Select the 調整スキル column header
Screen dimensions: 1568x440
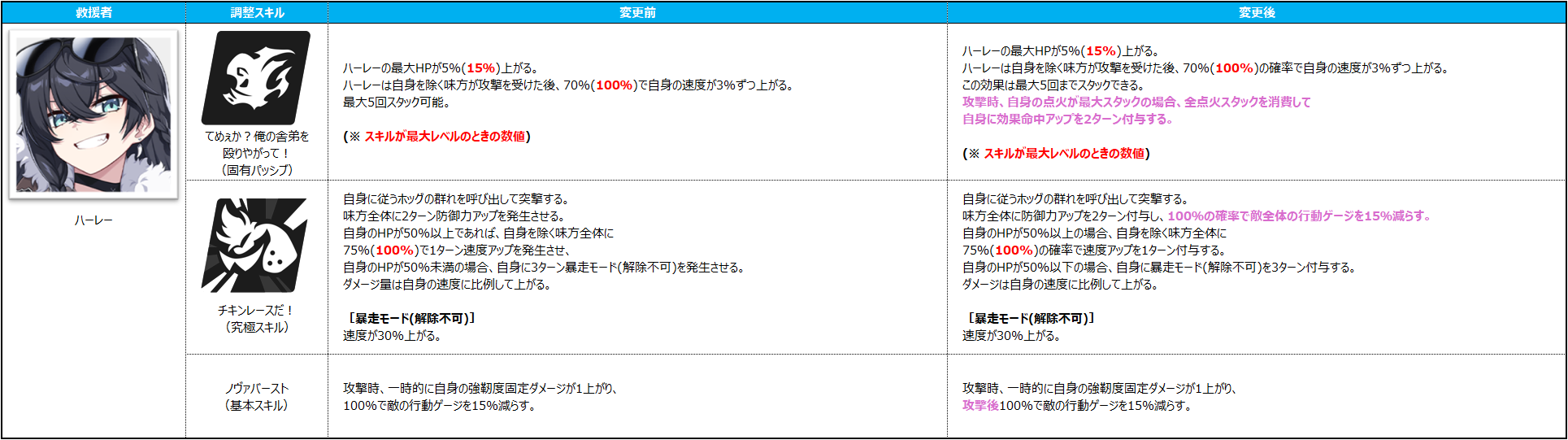tap(257, 12)
